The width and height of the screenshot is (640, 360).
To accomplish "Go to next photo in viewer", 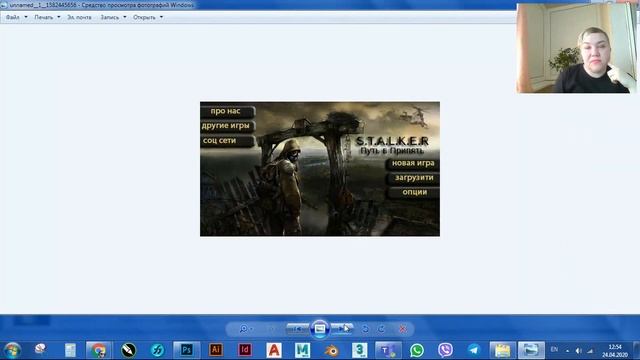I will pyautogui.click(x=341, y=329).
